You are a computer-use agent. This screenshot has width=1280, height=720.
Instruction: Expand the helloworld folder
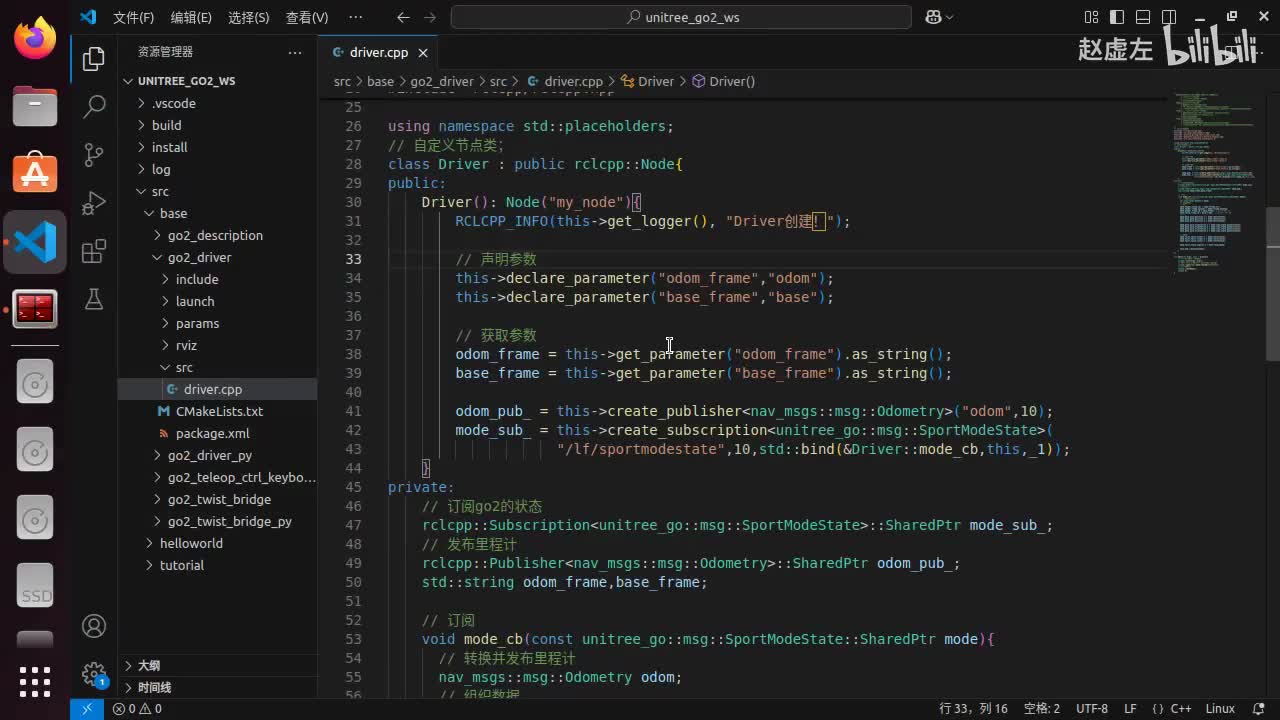pos(218,543)
